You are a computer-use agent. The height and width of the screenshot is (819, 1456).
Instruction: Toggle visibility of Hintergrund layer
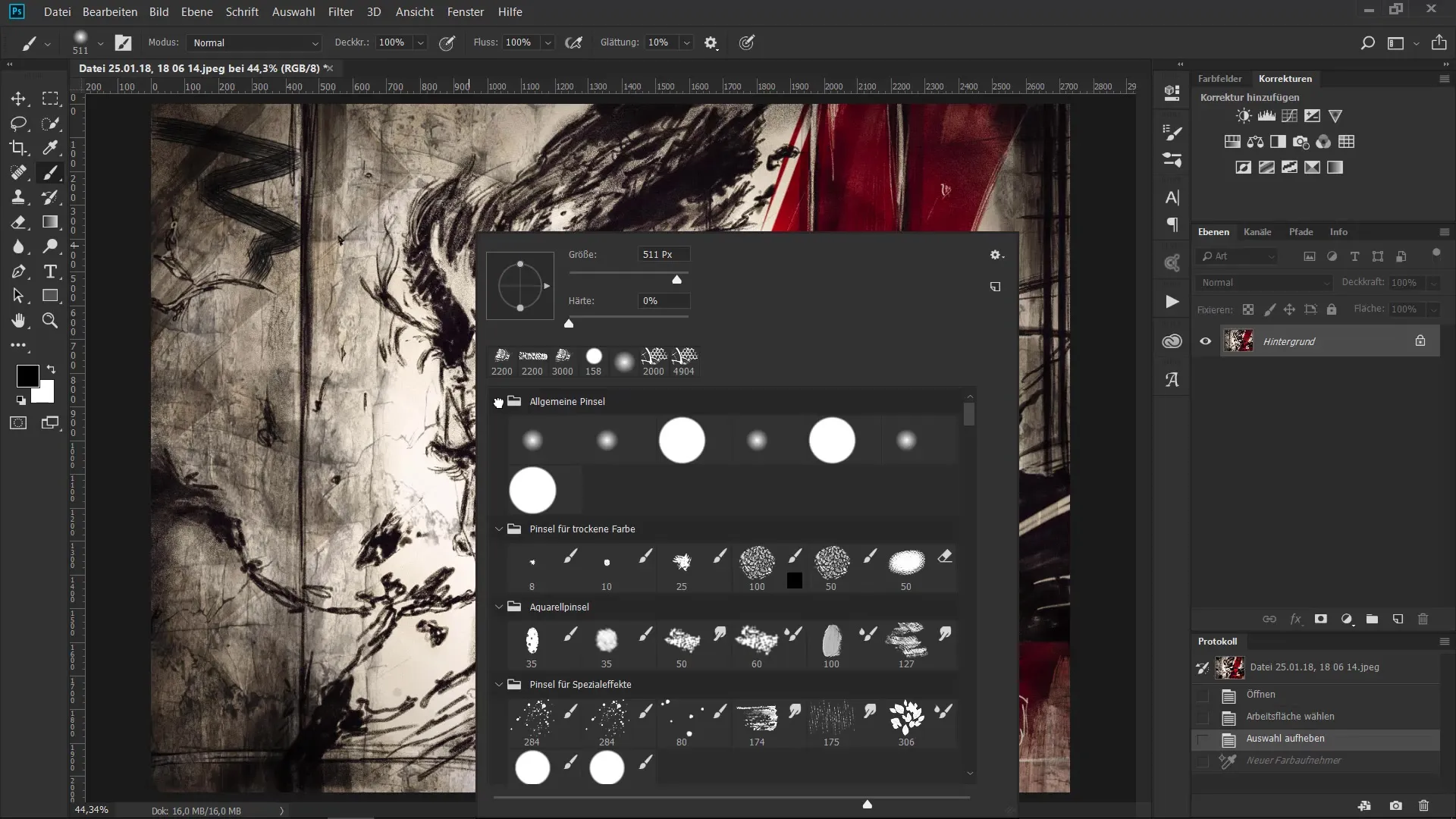(1205, 341)
